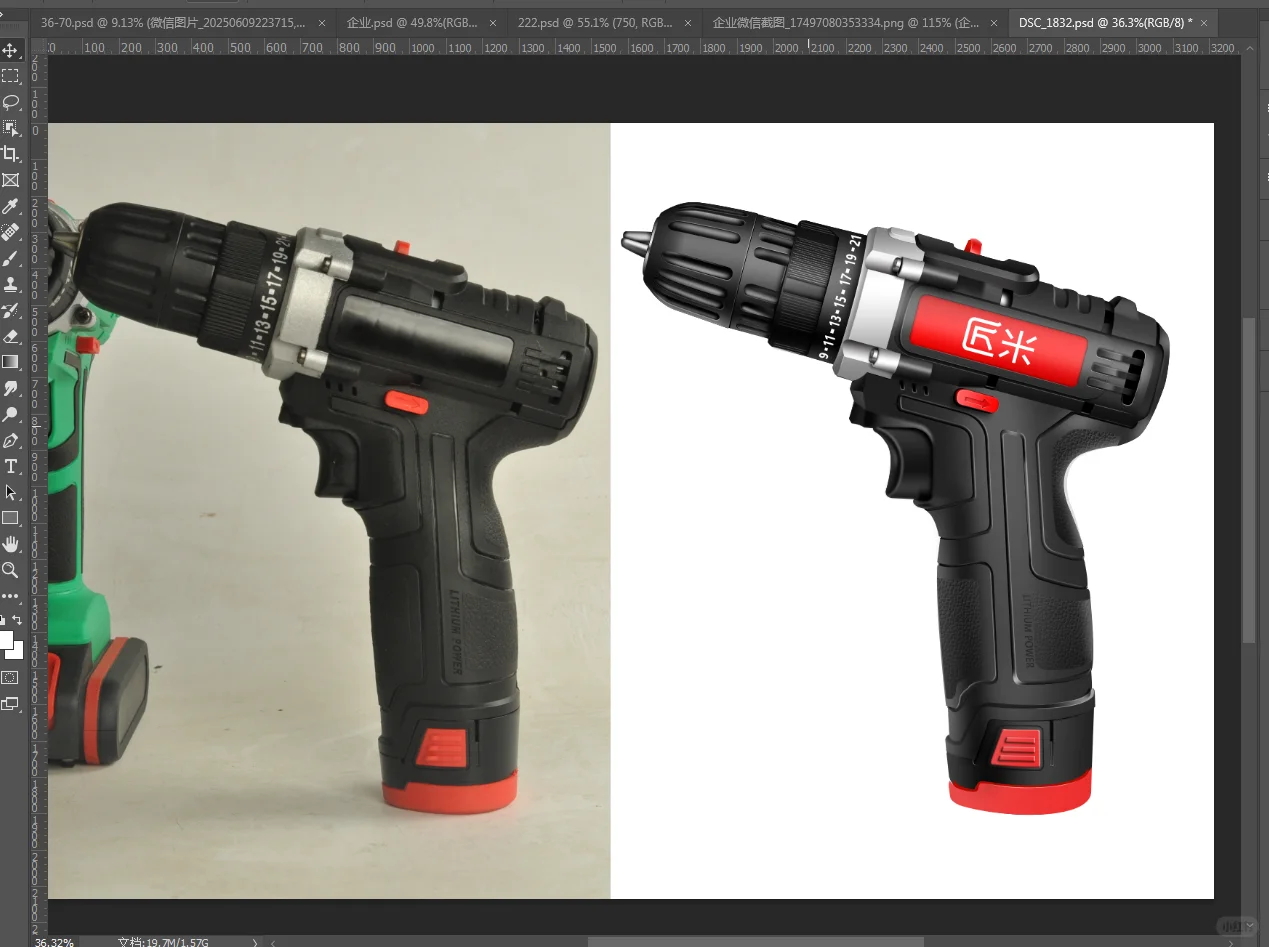Select the Lasso tool

click(10, 102)
